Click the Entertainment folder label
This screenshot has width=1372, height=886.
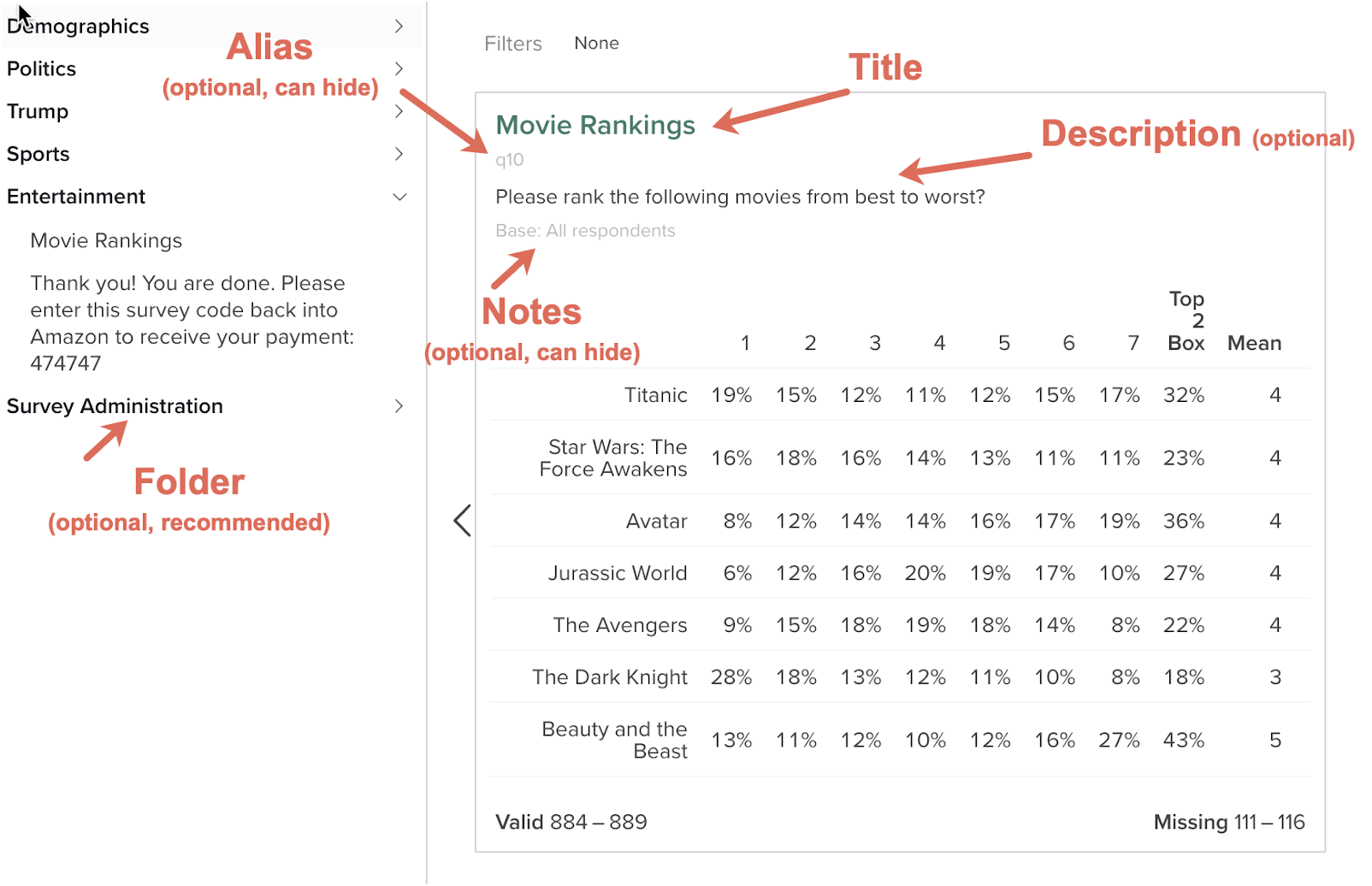click(x=76, y=197)
